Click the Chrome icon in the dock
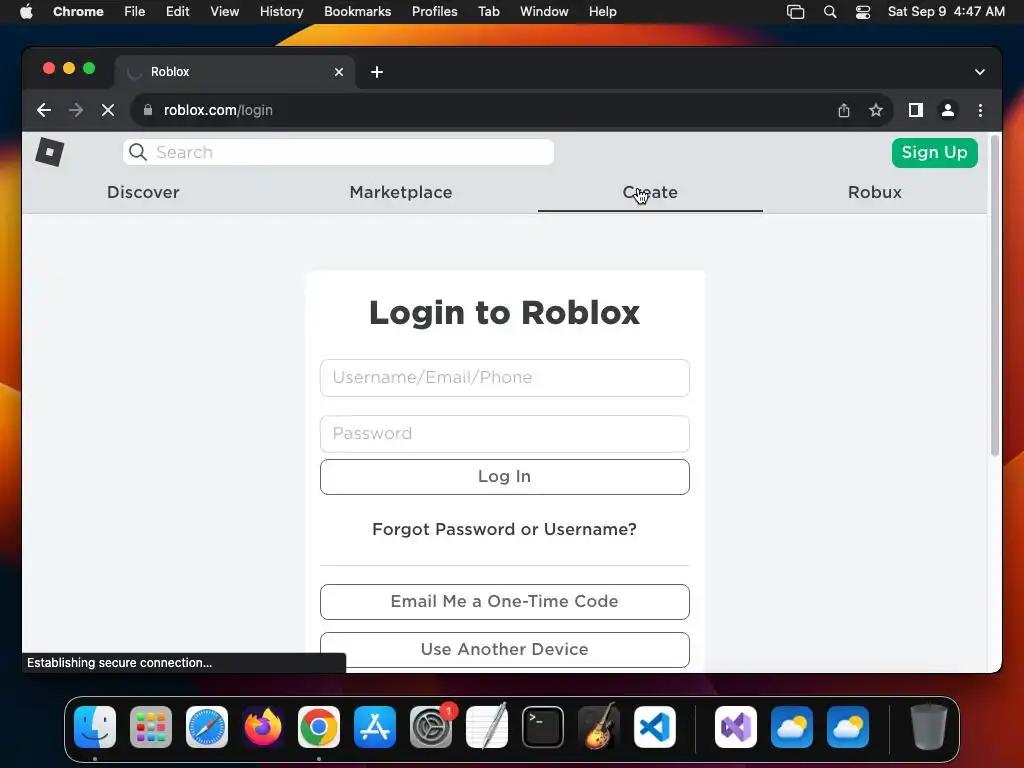The width and height of the screenshot is (1024, 768). click(319, 727)
